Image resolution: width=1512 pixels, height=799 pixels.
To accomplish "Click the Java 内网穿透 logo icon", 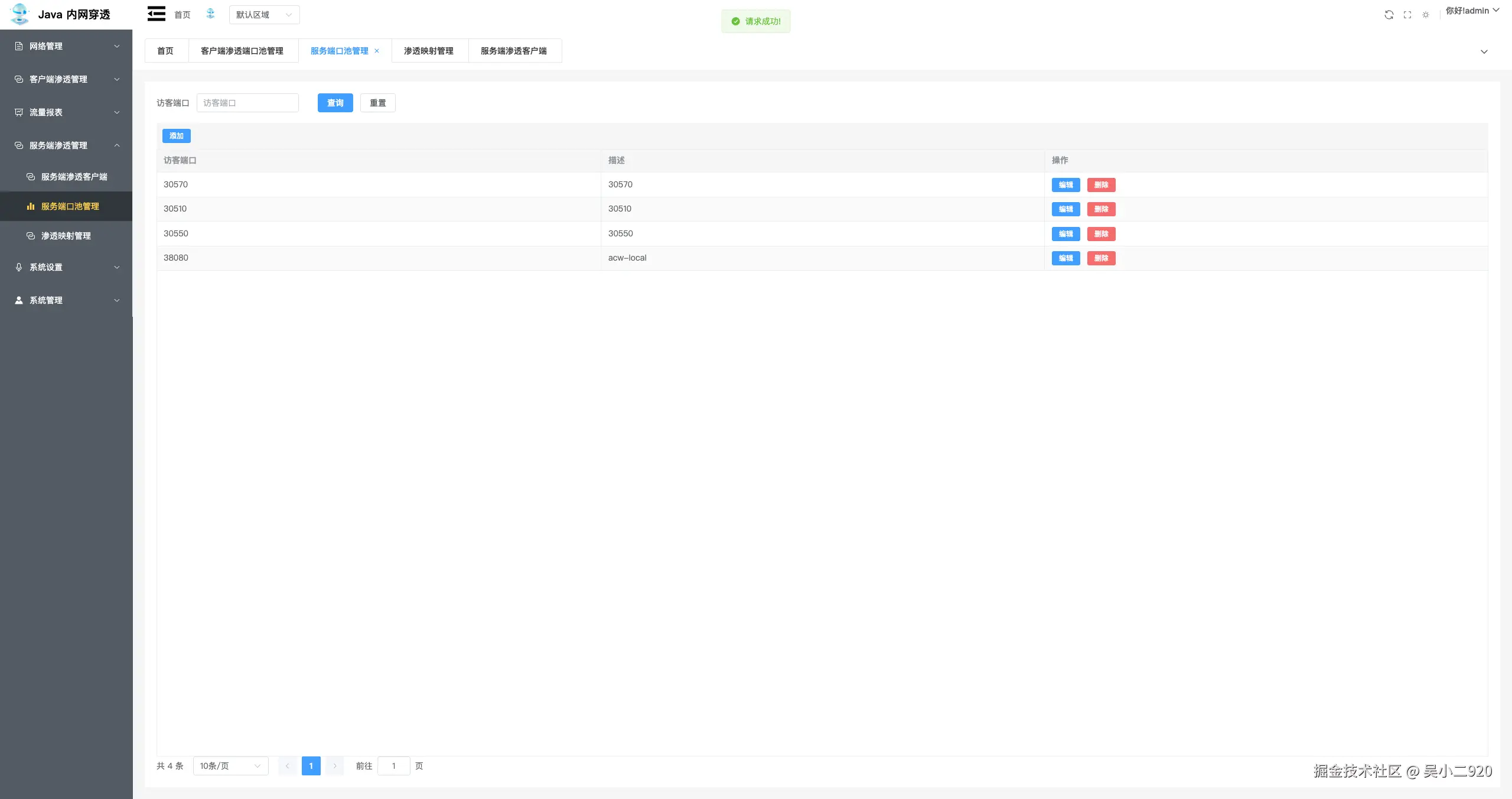I will coord(19,14).
